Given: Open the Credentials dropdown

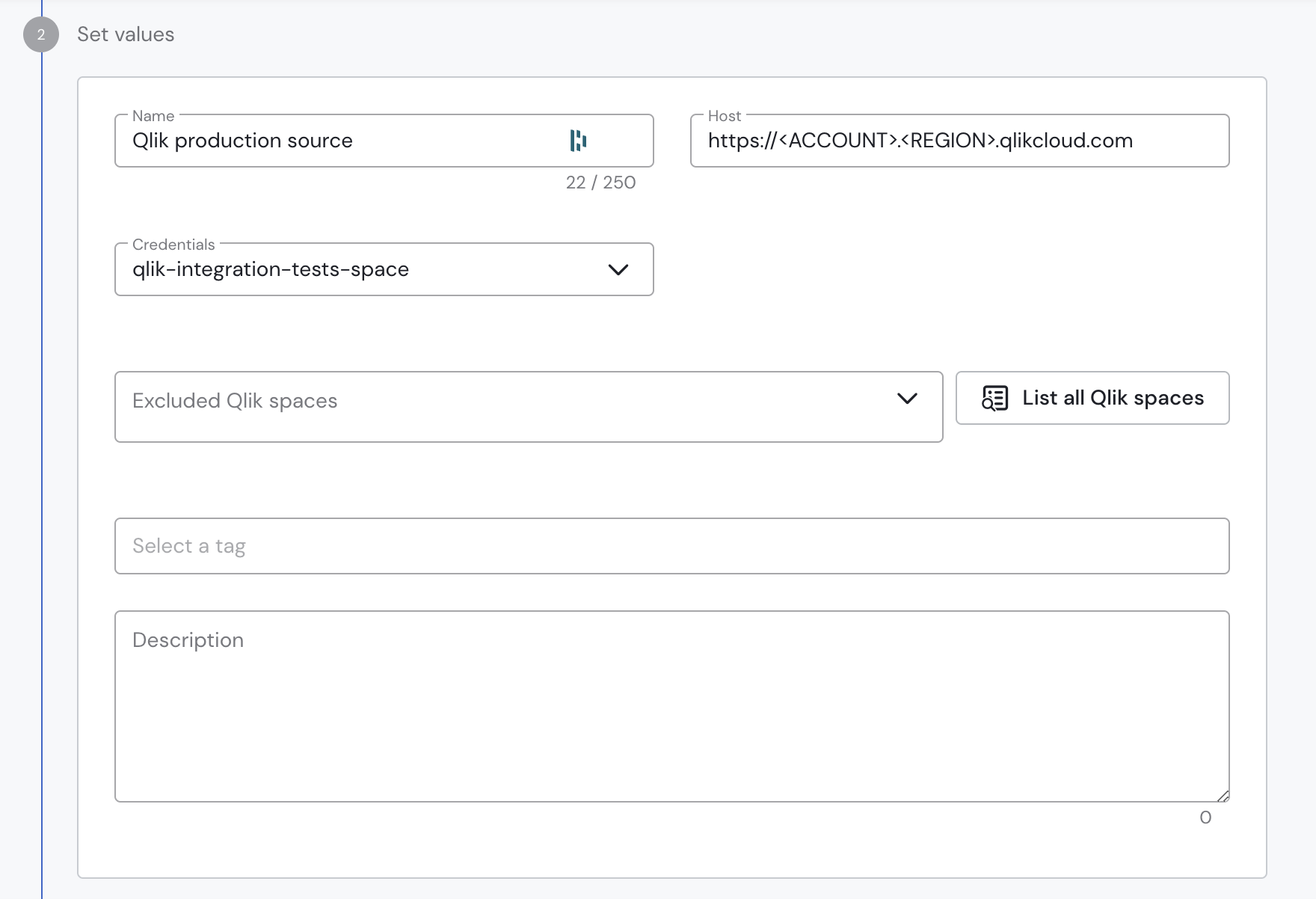Looking at the screenshot, I should [384, 269].
